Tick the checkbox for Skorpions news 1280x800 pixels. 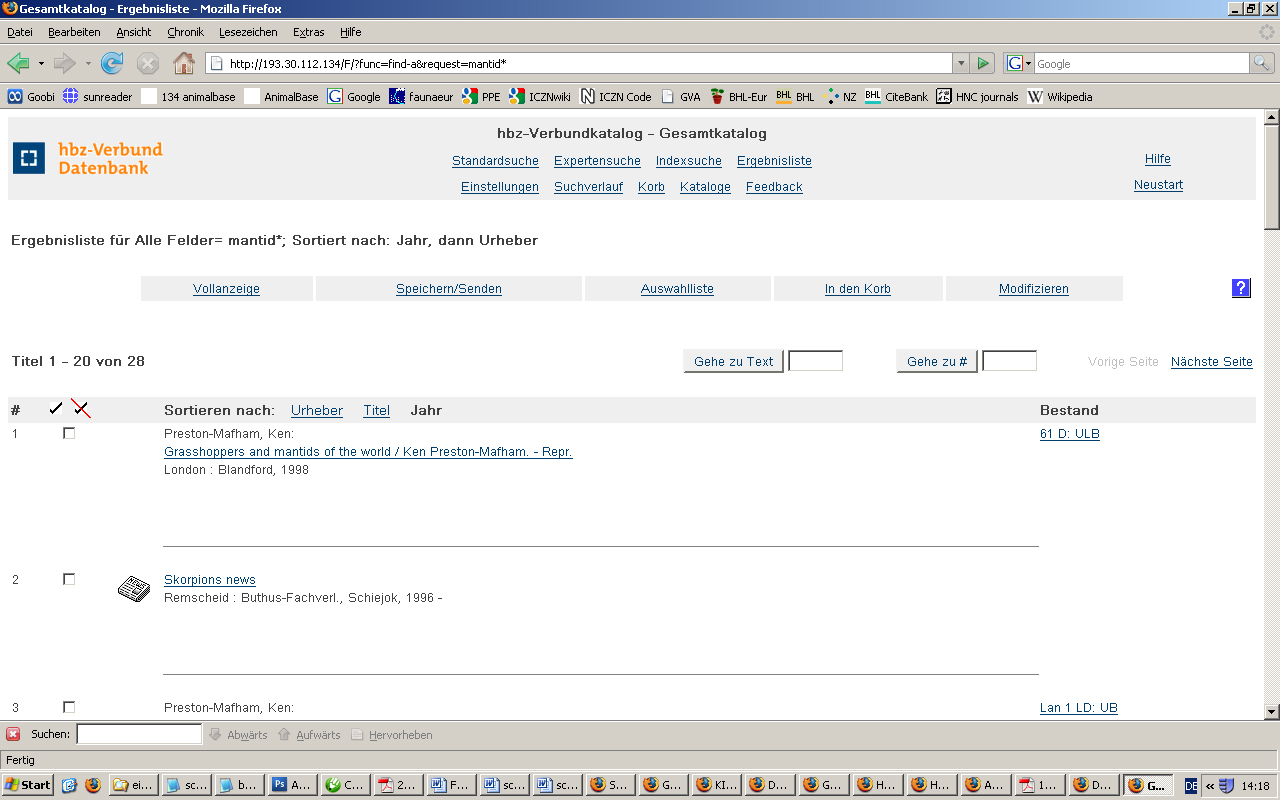point(69,579)
